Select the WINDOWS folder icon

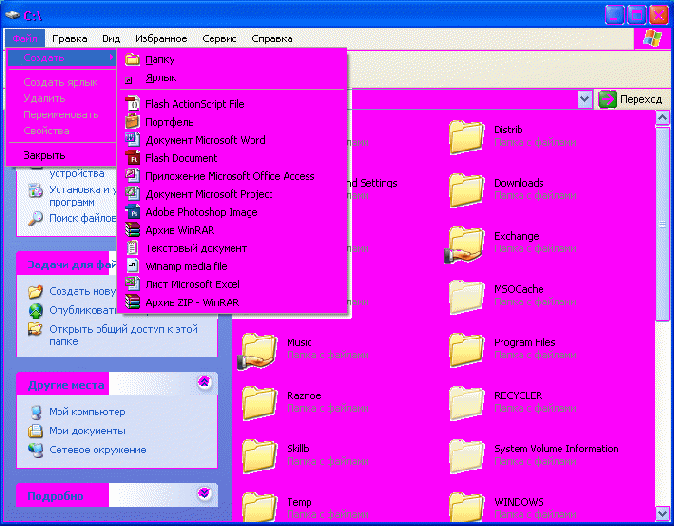click(x=466, y=507)
